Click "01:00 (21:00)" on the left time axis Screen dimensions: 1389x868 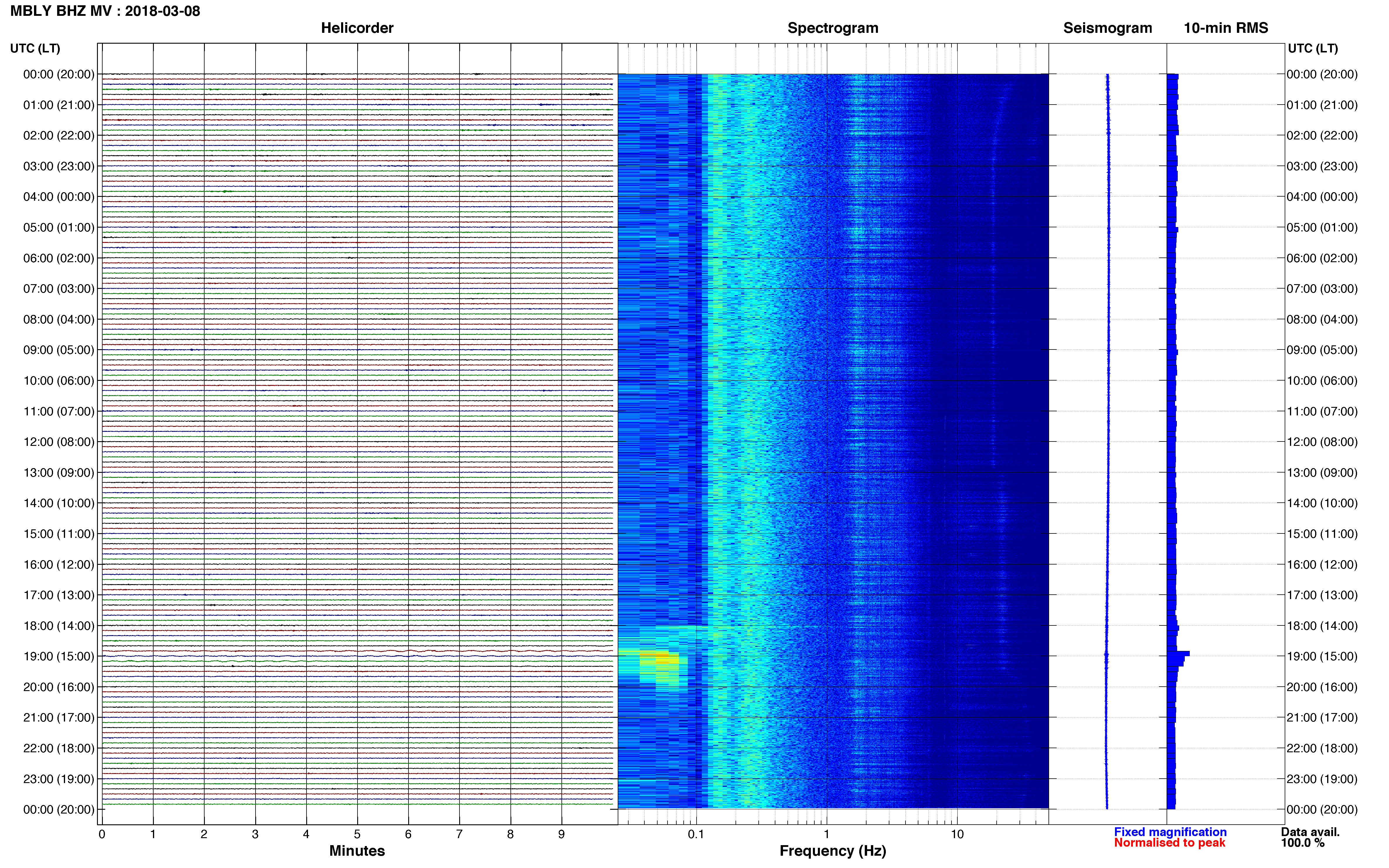(59, 105)
